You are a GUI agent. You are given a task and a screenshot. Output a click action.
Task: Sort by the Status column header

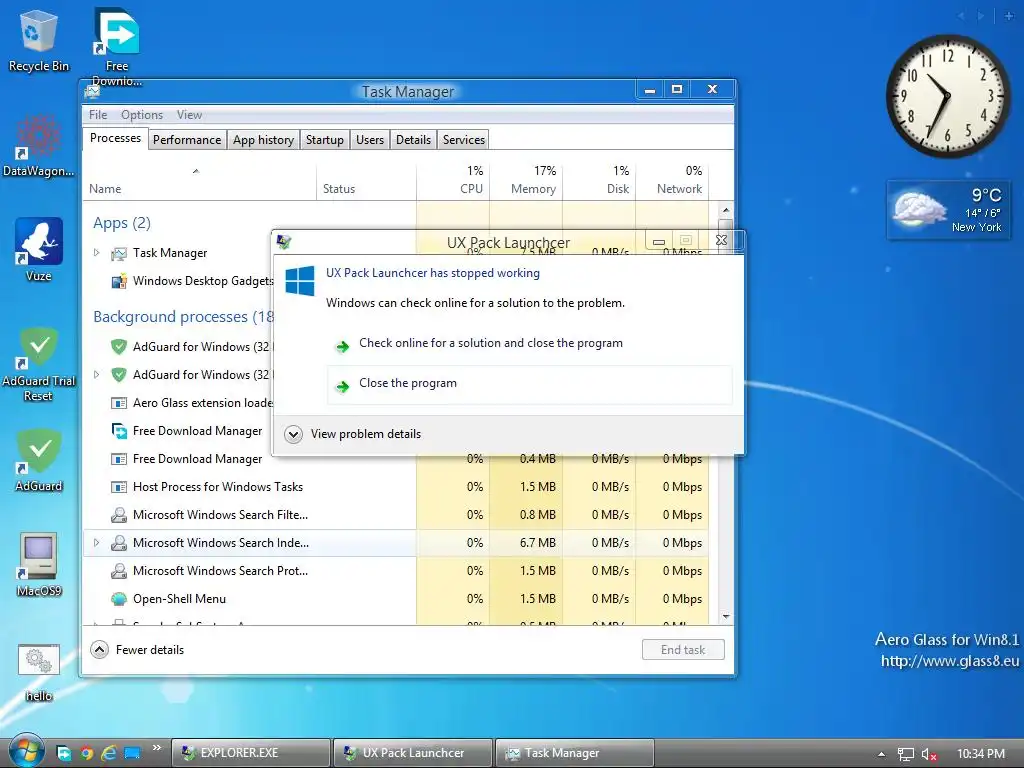click(x=366, y=181)
